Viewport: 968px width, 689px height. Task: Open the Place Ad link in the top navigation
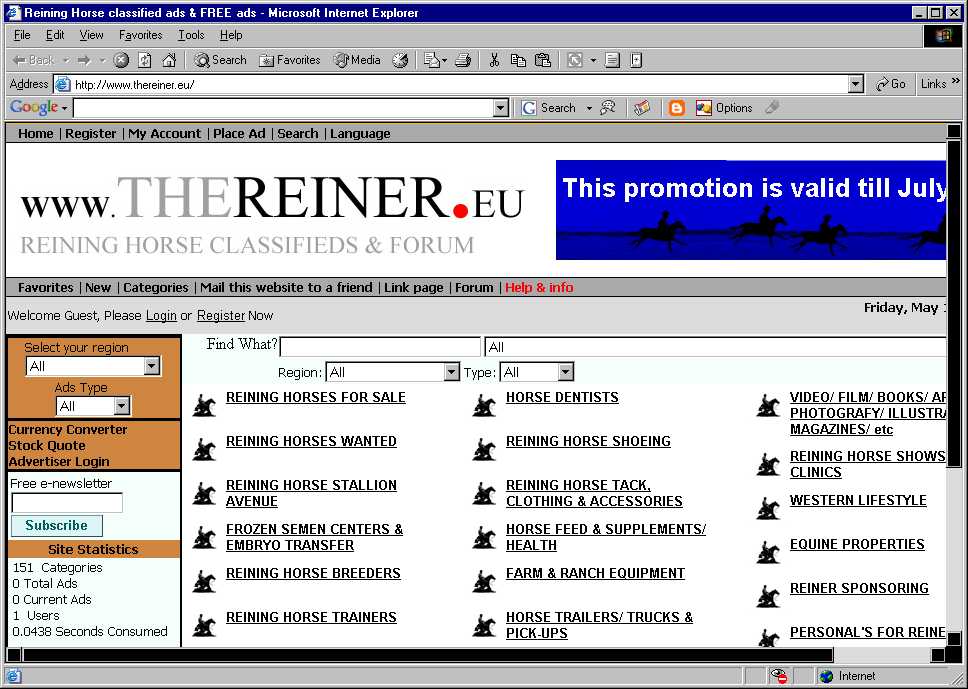click(x=239, y=133)
